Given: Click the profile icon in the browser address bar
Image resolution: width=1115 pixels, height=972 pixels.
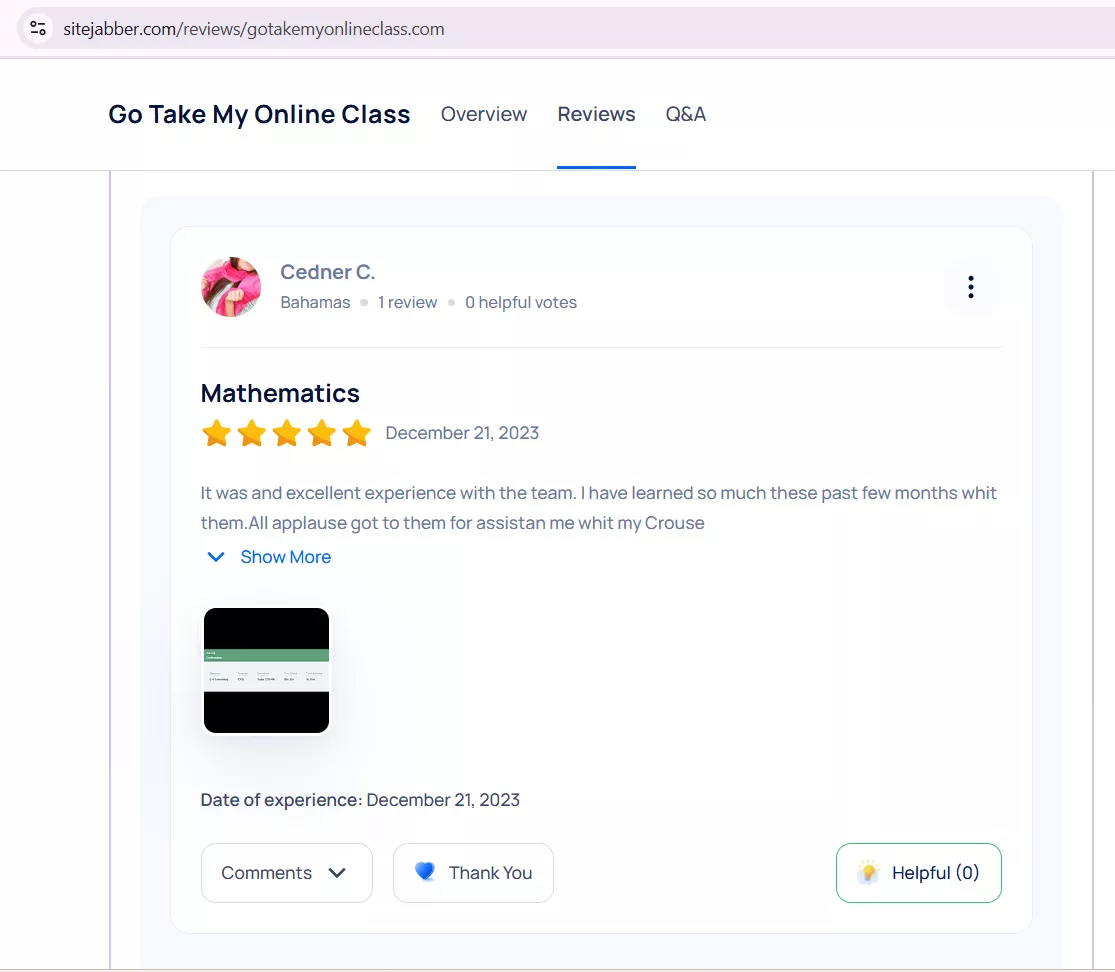Looking at the screenshot, I should pos(38,28).
